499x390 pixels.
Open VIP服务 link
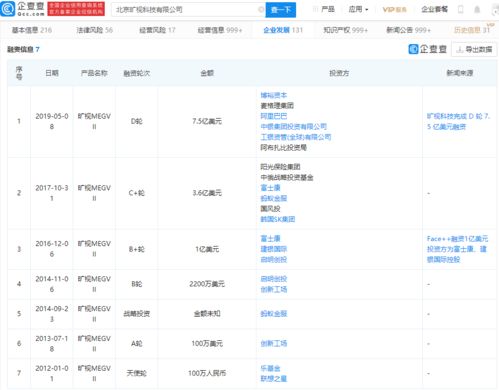tap(394, 10)
